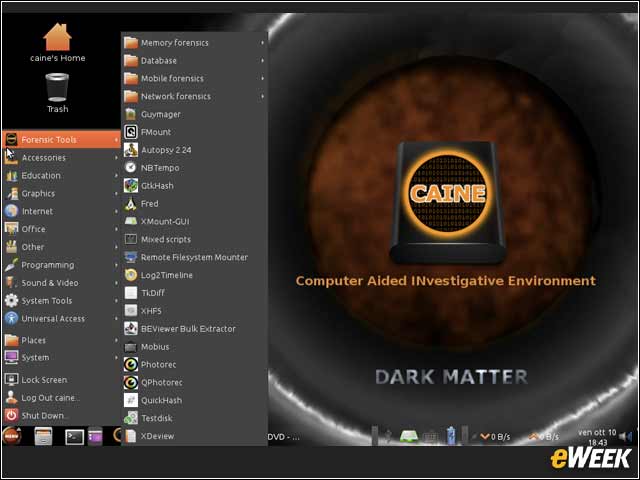Click the battery tray icon
This screenshot has width=640, height=480.
[x=451, y=436]
